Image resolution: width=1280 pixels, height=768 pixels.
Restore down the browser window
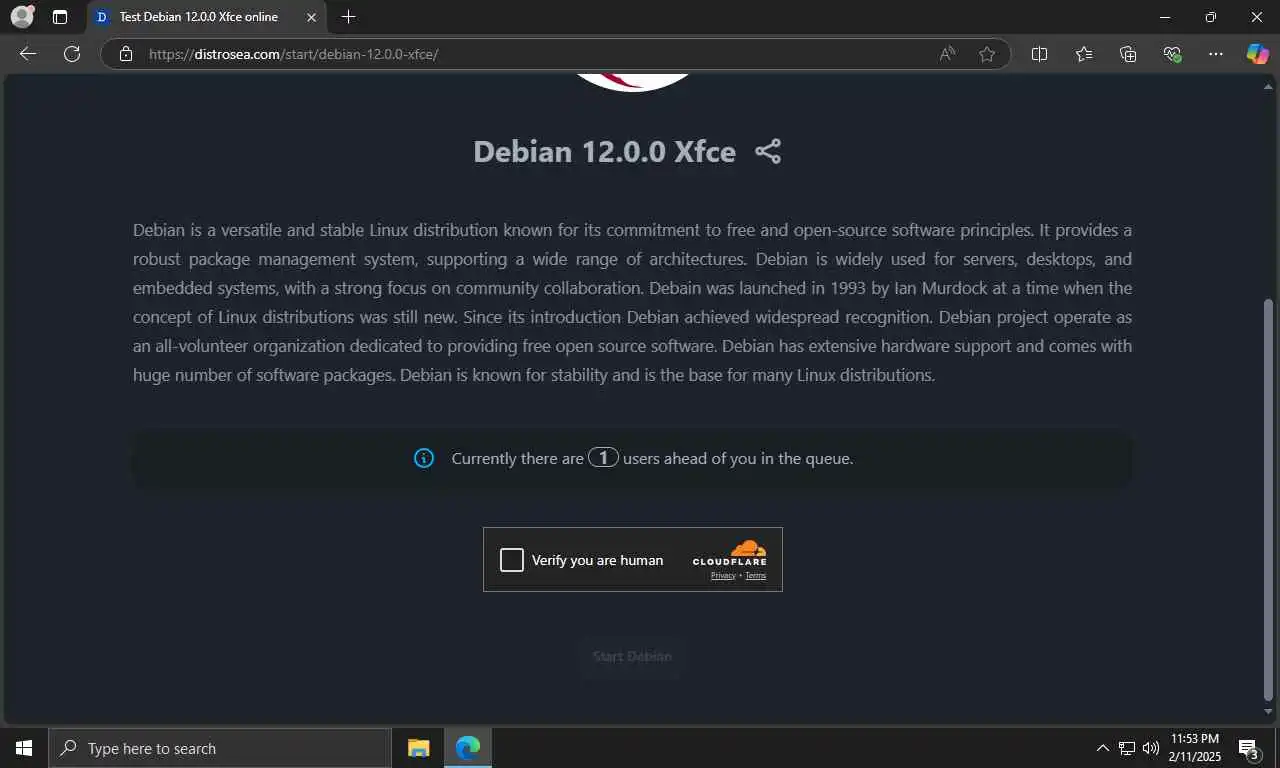tap(1211, 17)
